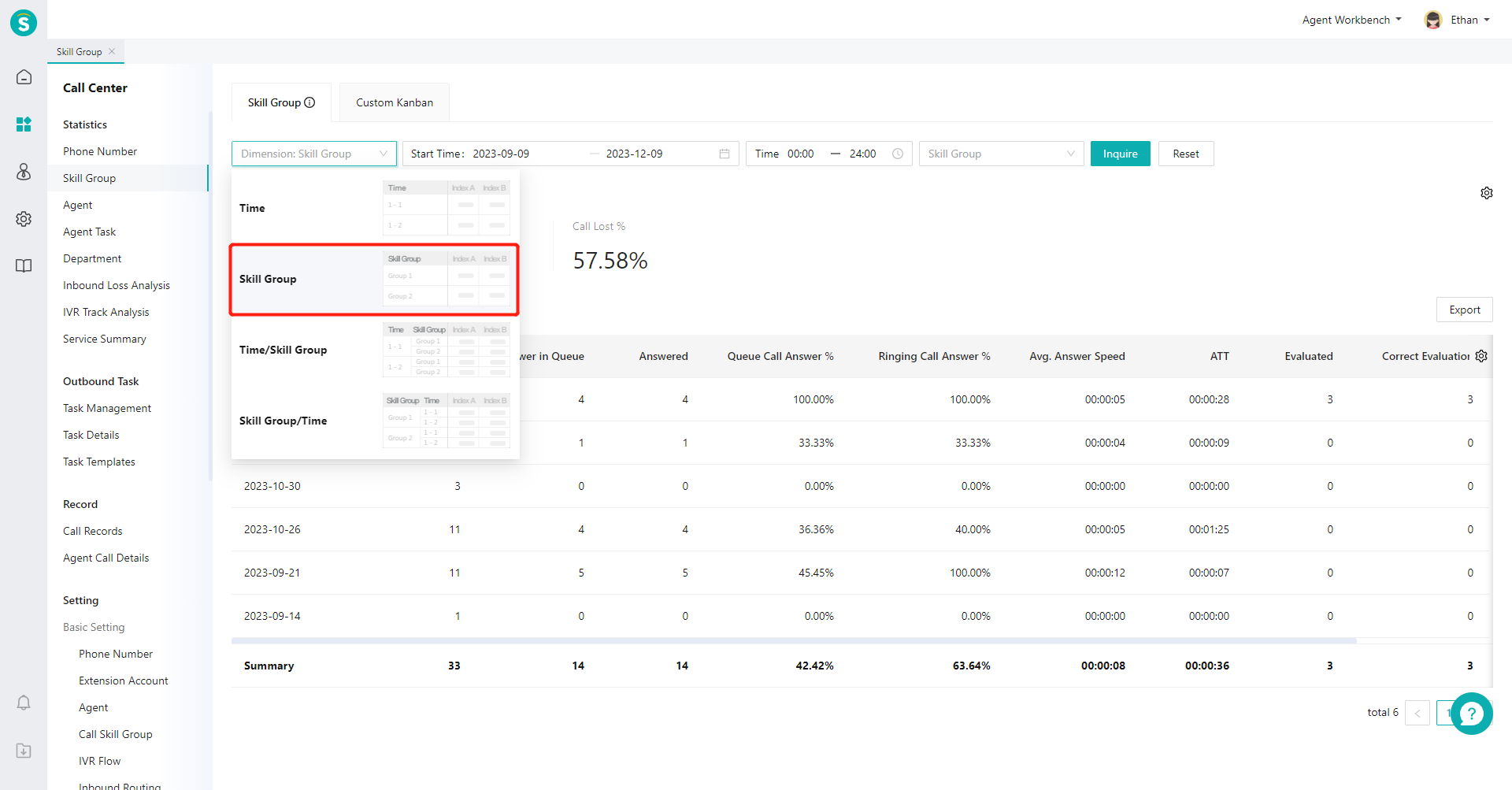Open IVR Flow setting

tap(100, 761)
